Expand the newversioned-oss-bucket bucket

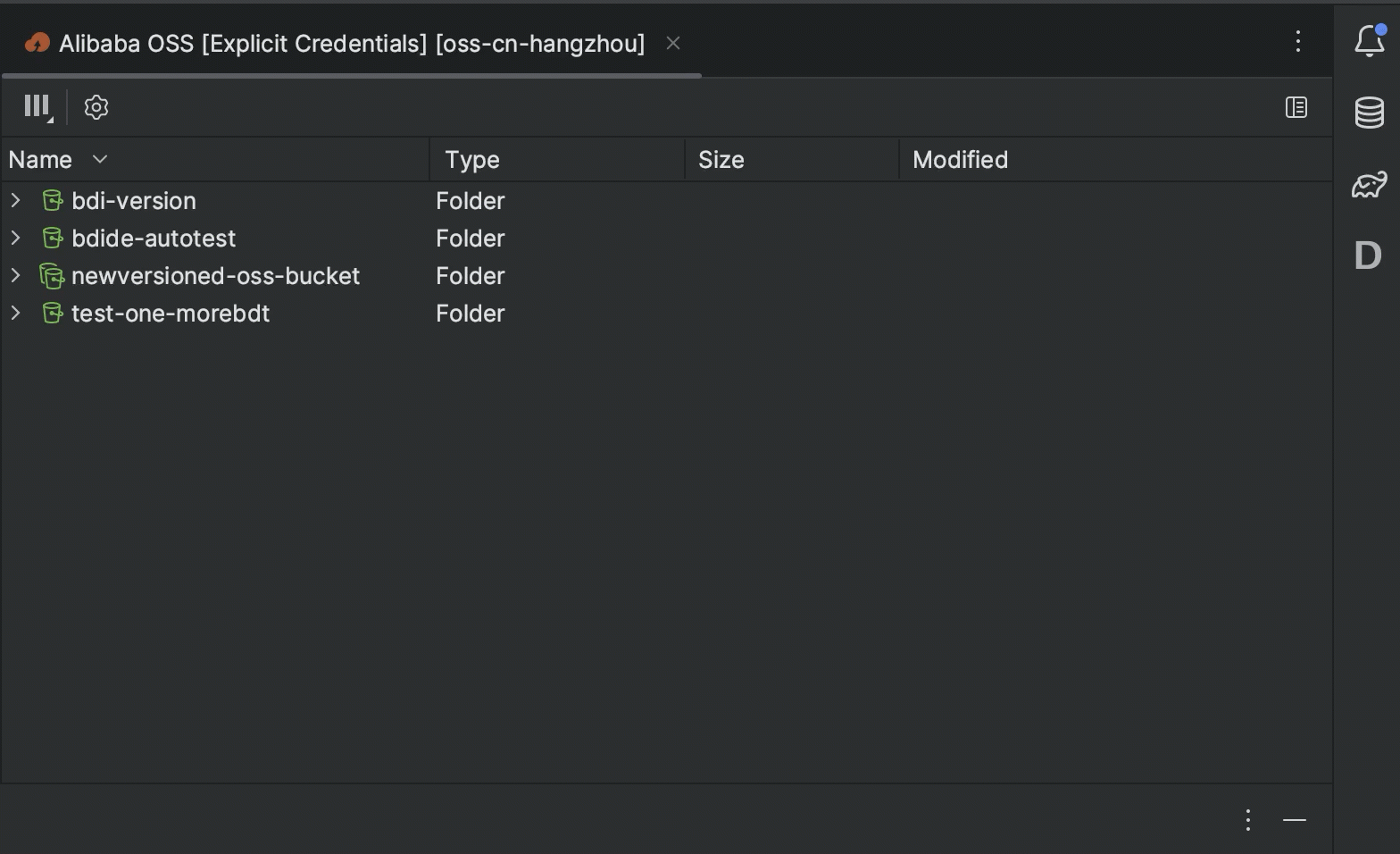(15, 275)
